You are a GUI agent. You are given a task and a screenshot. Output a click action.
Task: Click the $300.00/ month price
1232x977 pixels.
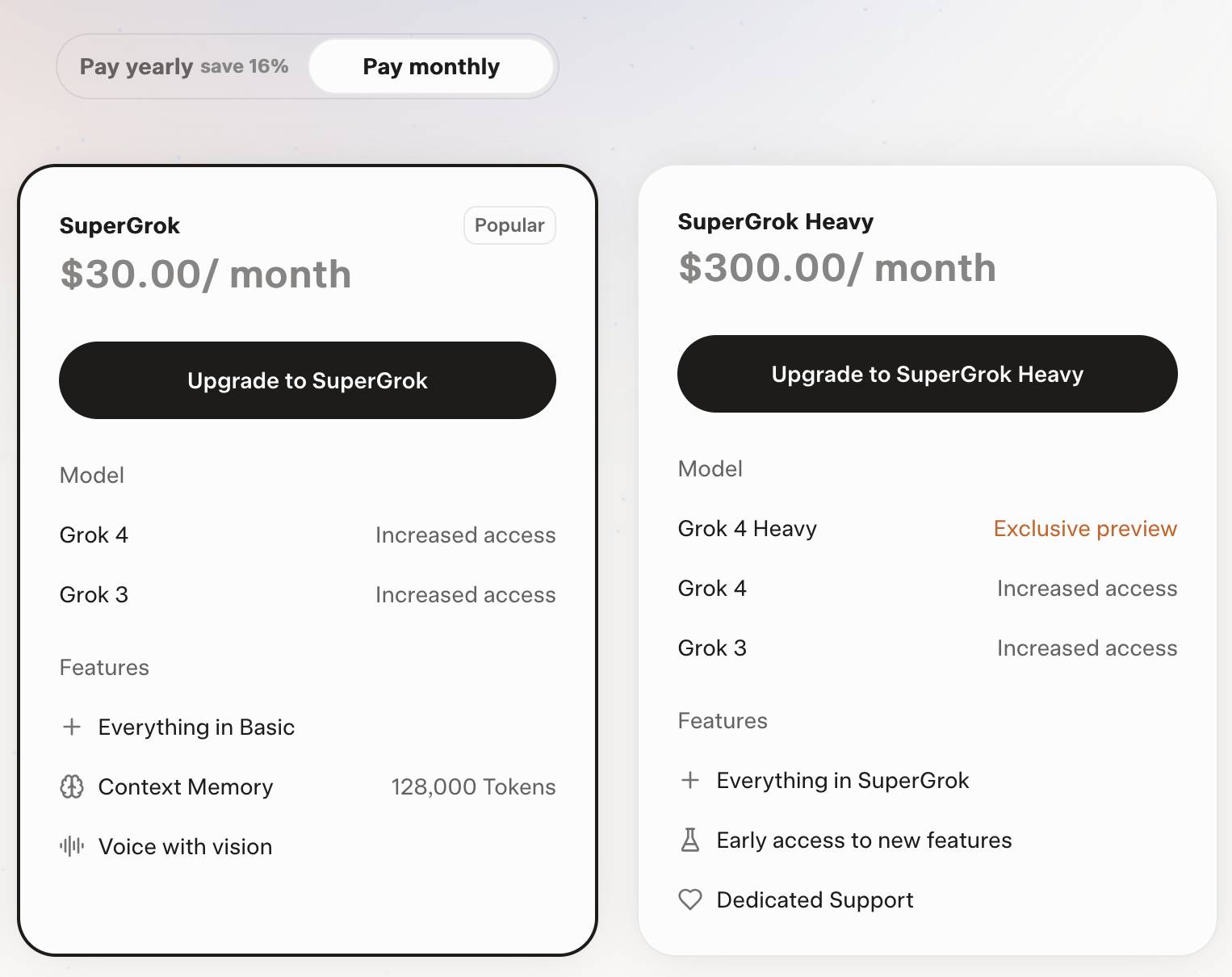click(x=837, y=268)
